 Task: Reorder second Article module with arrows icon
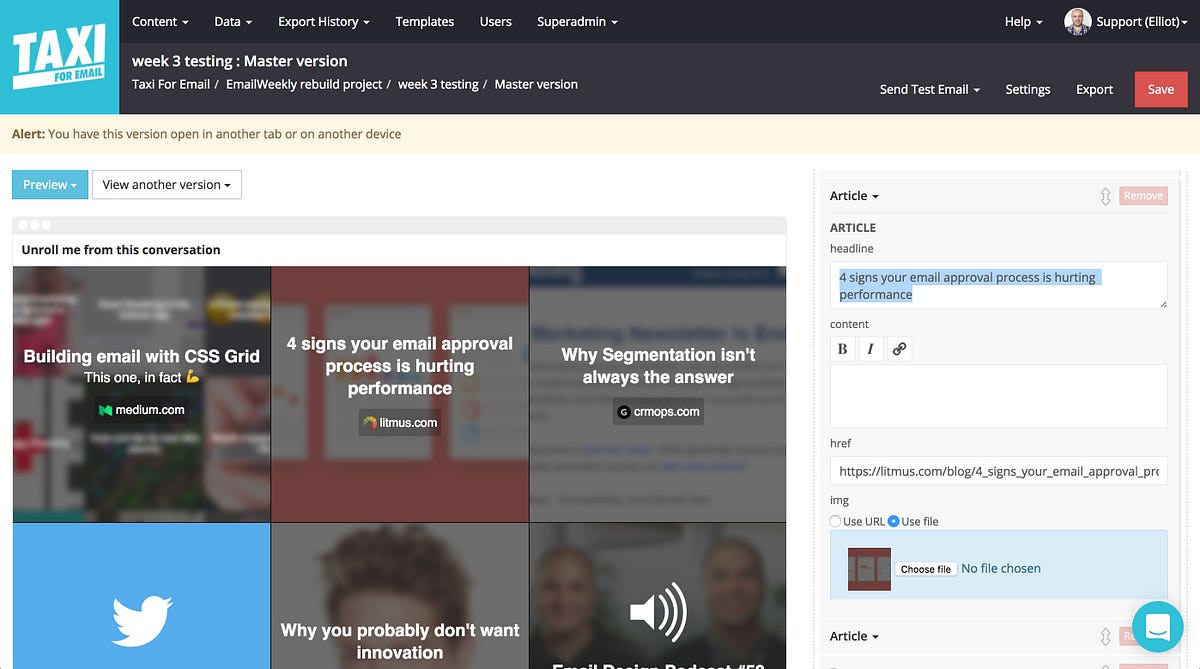click(1105, 636)
